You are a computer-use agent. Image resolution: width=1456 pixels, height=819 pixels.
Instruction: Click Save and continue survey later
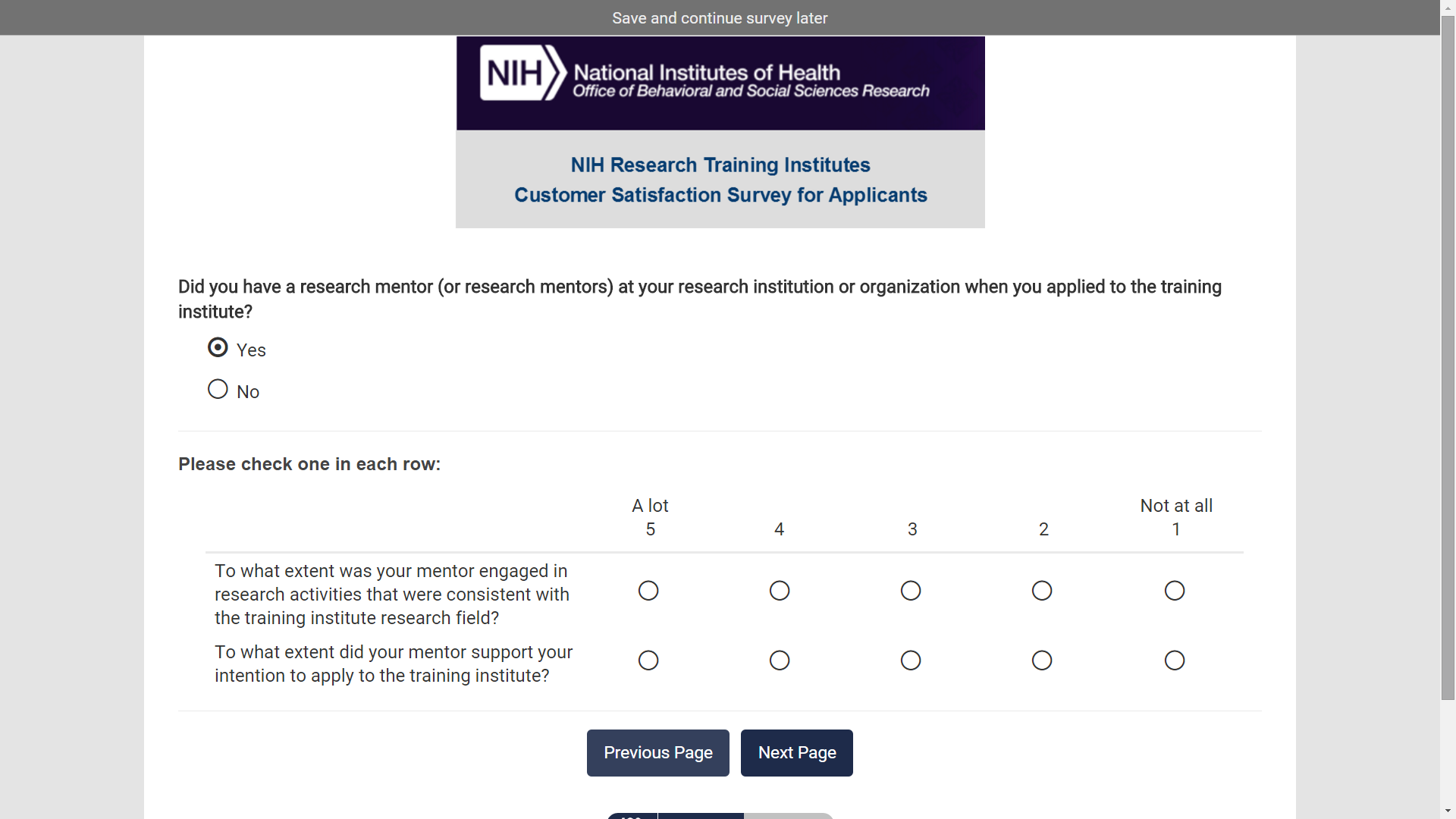point(720,18)
